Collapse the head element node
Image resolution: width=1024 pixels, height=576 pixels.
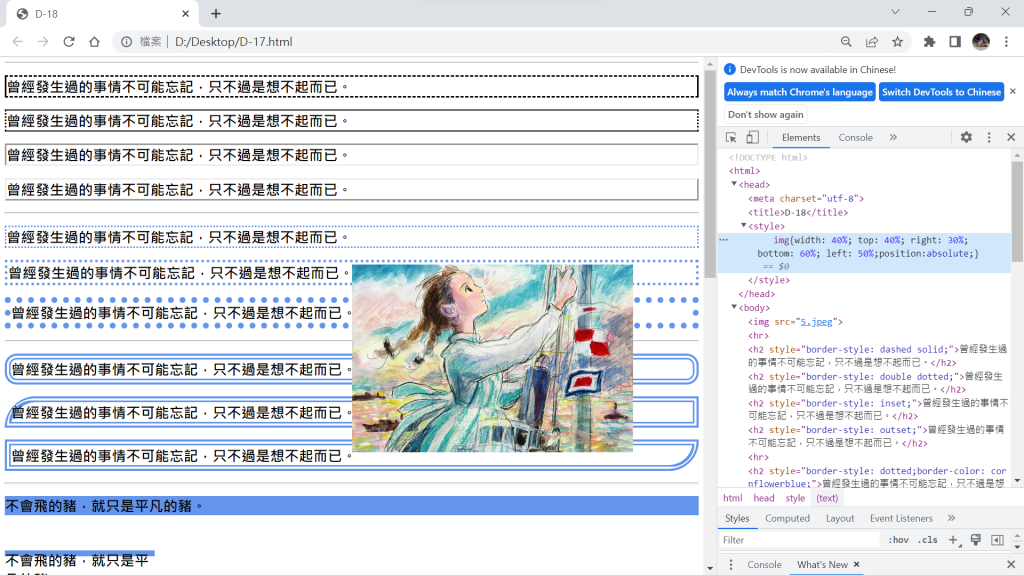tap(734, 184)
